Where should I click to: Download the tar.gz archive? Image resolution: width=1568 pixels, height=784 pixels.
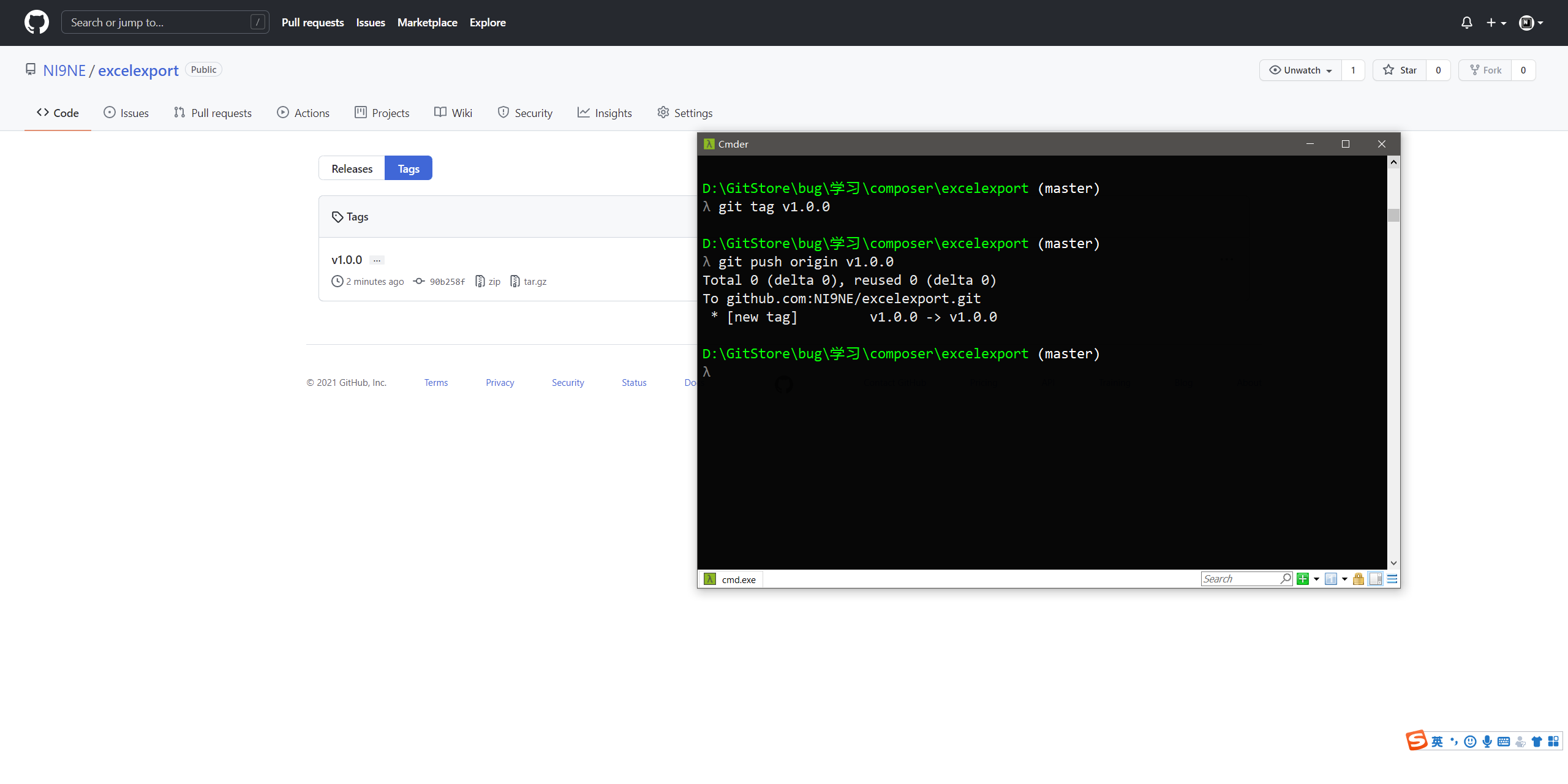(534, 282)
